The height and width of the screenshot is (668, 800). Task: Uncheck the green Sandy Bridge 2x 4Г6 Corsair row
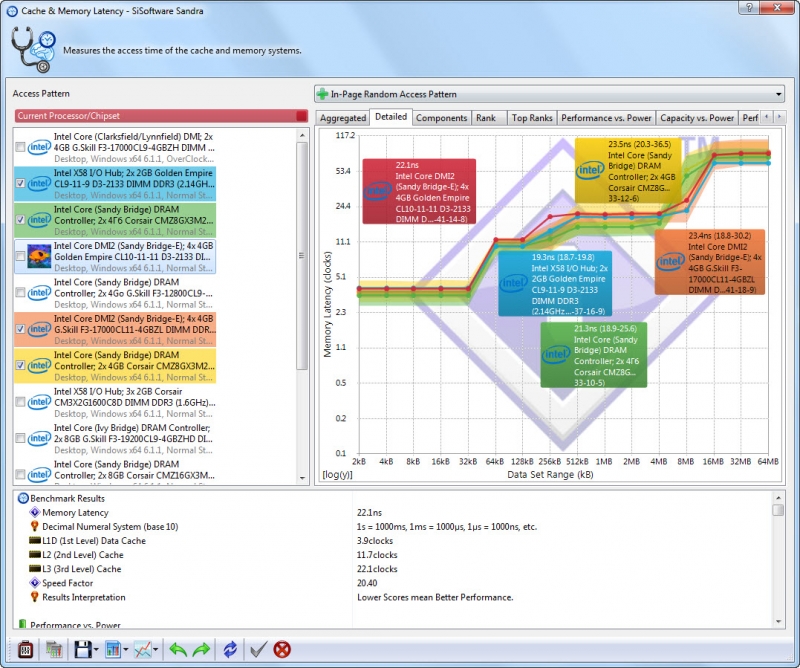point(20,219)
